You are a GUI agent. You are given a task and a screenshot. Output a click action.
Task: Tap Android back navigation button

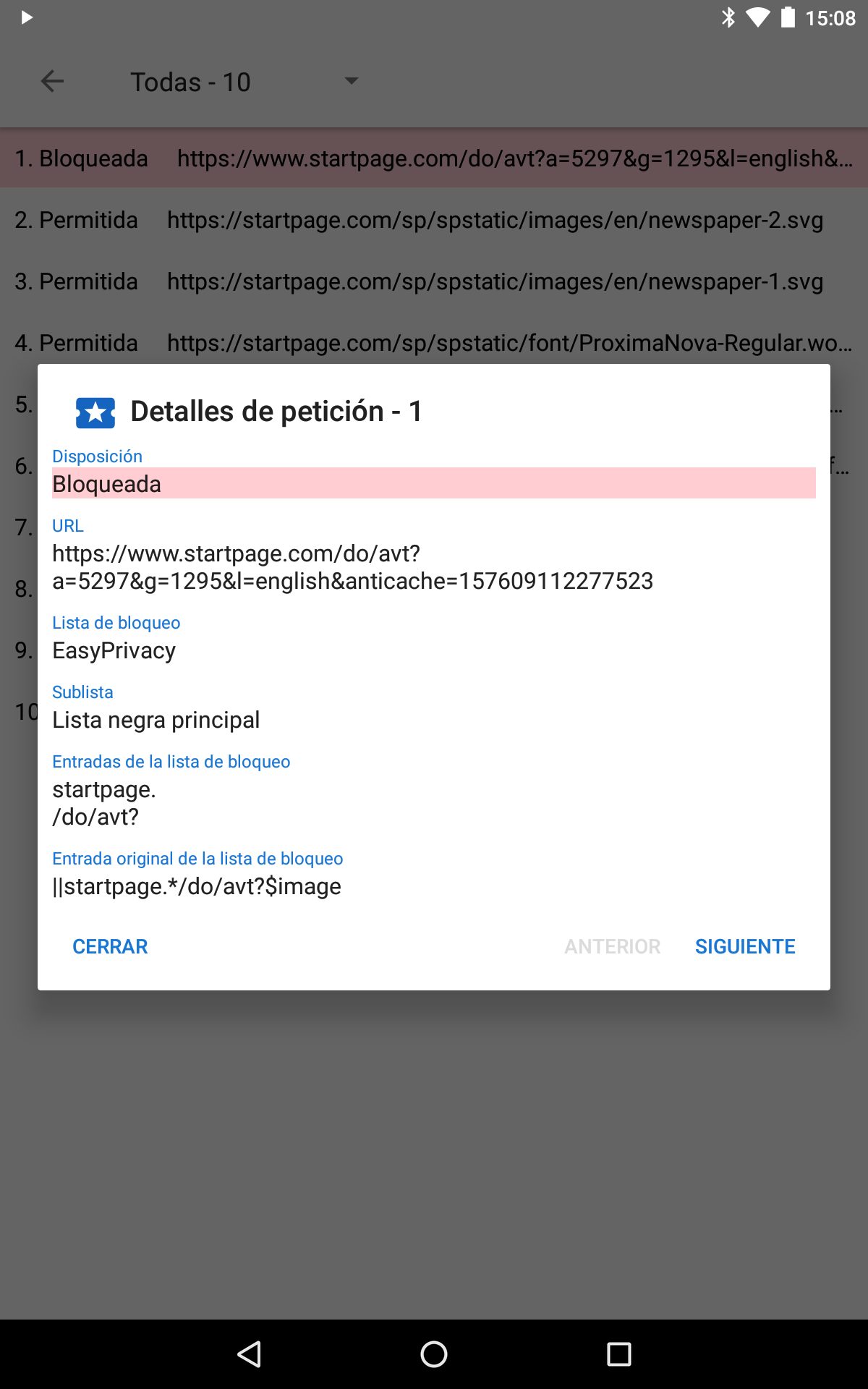click(x=250, y=1354)
